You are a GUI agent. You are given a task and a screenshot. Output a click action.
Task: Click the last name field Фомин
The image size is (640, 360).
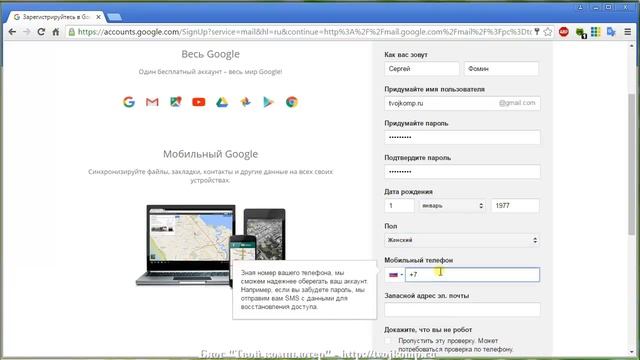(501, 69)
